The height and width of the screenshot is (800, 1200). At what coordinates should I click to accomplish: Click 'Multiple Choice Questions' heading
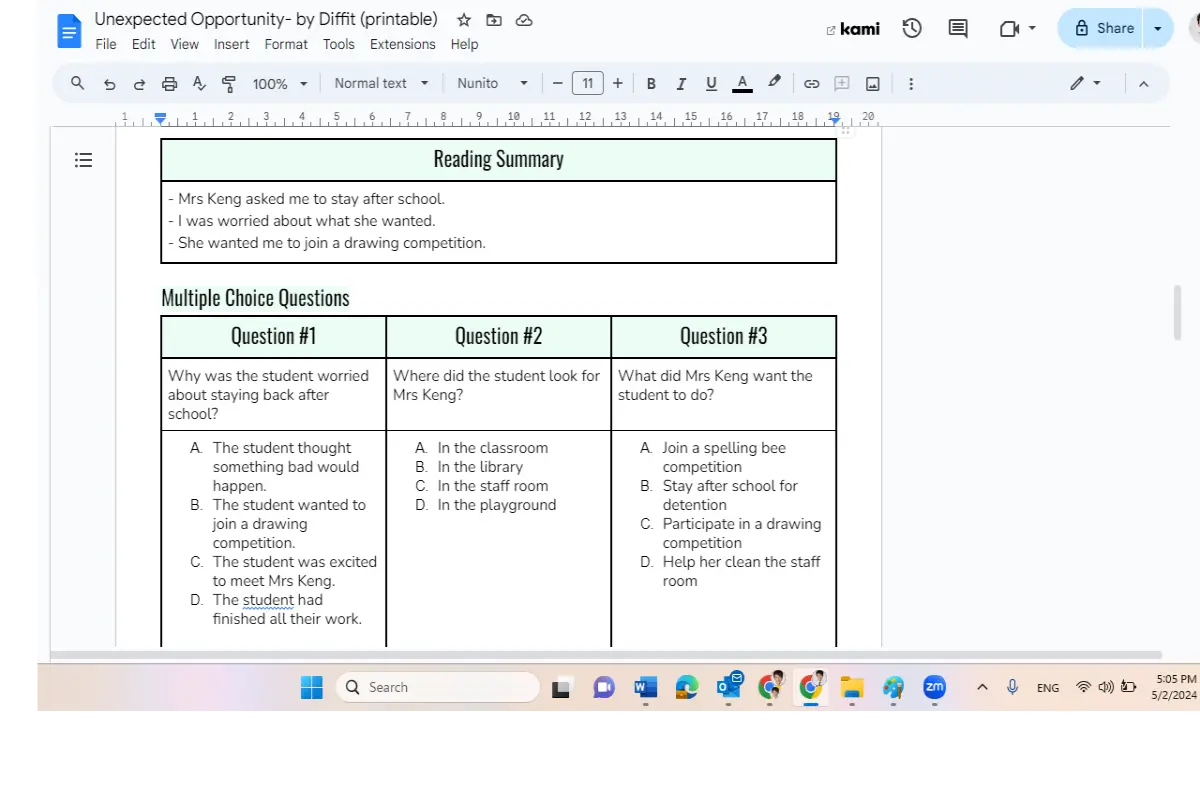(x=256, y=298)
